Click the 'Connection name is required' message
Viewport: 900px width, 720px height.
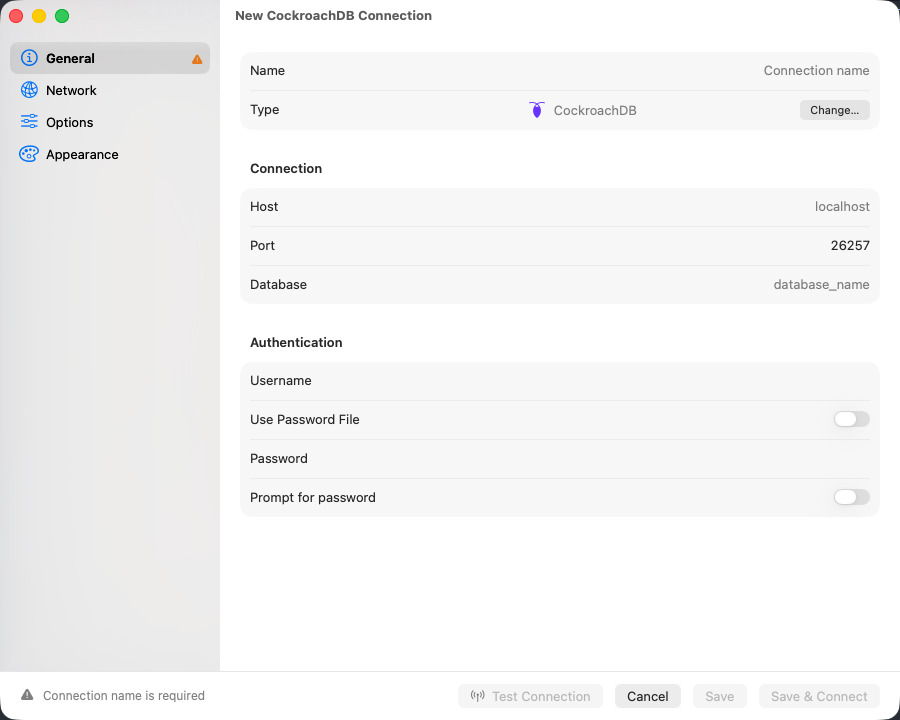[x=123, y=695]
